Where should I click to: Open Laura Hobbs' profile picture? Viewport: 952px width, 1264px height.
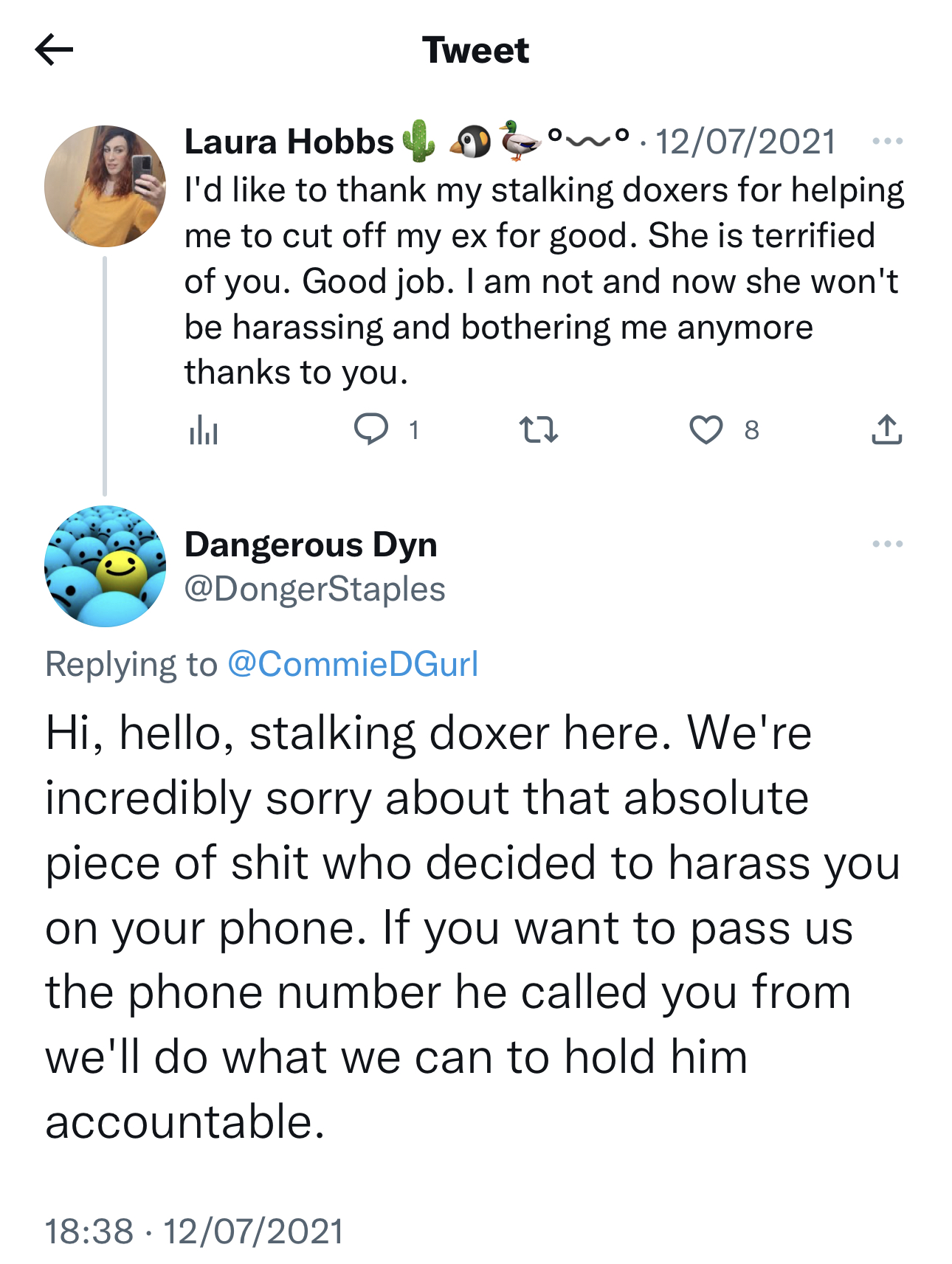105,186
